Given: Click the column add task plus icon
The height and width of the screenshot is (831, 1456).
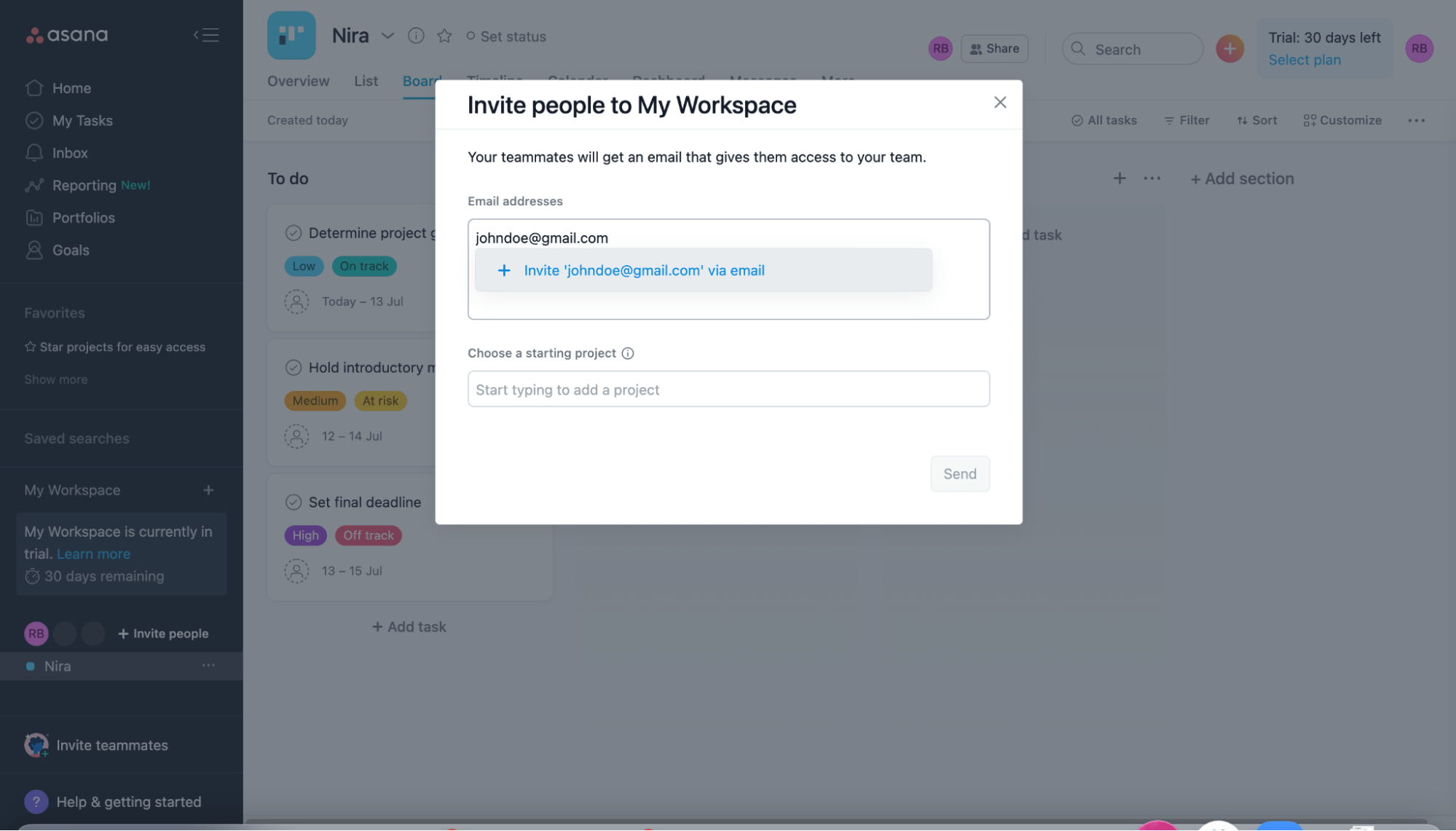Looking at the screenshot, I should coord(1119,178).
